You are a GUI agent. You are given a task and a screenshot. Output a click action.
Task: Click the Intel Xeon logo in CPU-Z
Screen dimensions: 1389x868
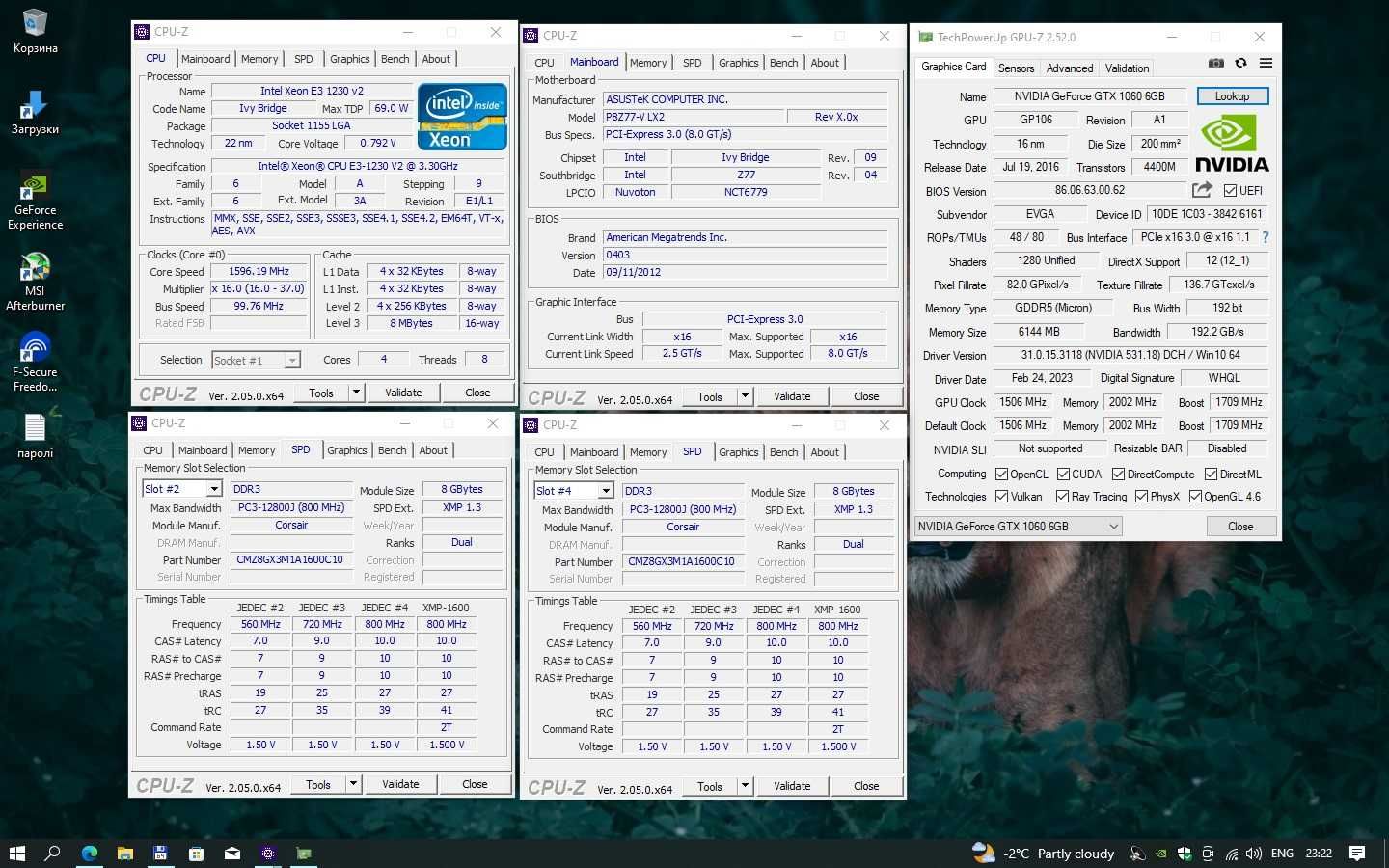click(x=462, y=117)
